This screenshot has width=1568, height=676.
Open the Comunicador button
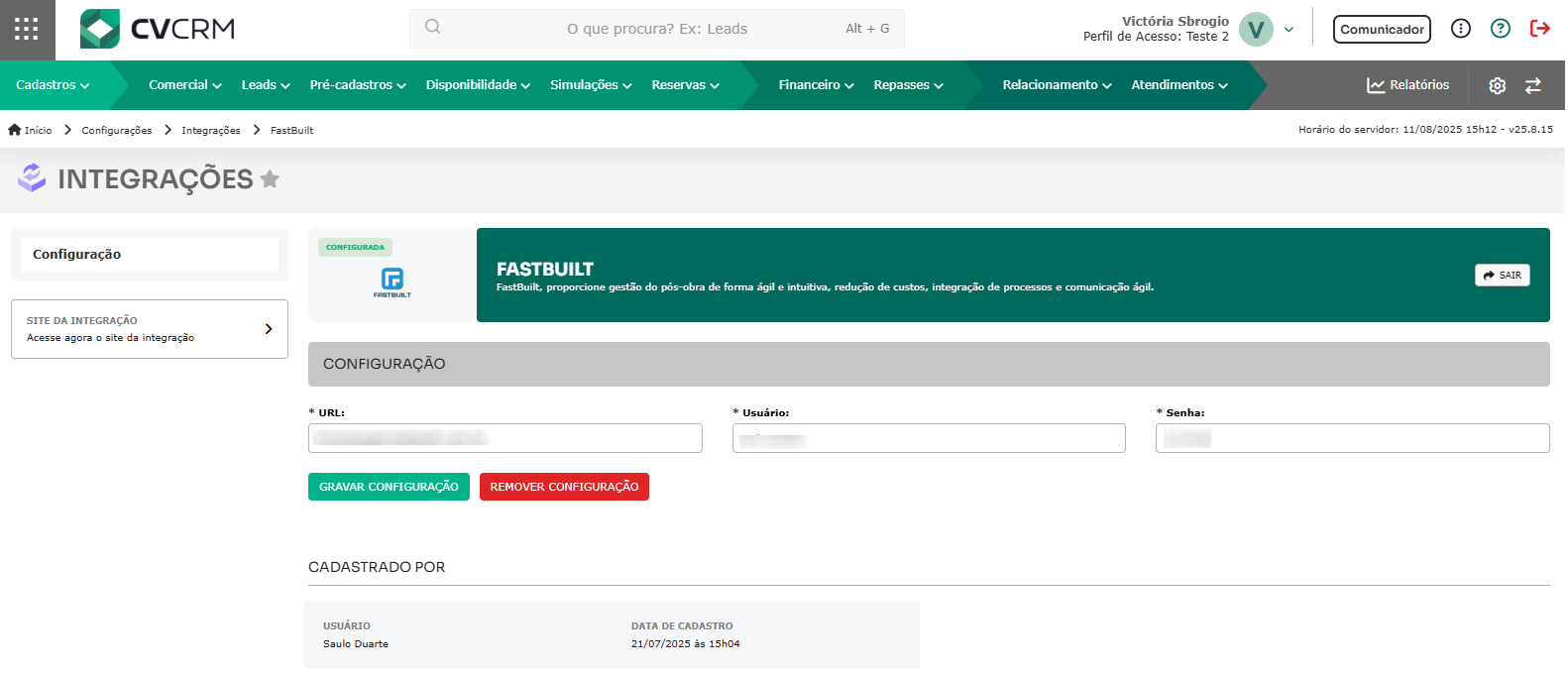(1382, 29)
